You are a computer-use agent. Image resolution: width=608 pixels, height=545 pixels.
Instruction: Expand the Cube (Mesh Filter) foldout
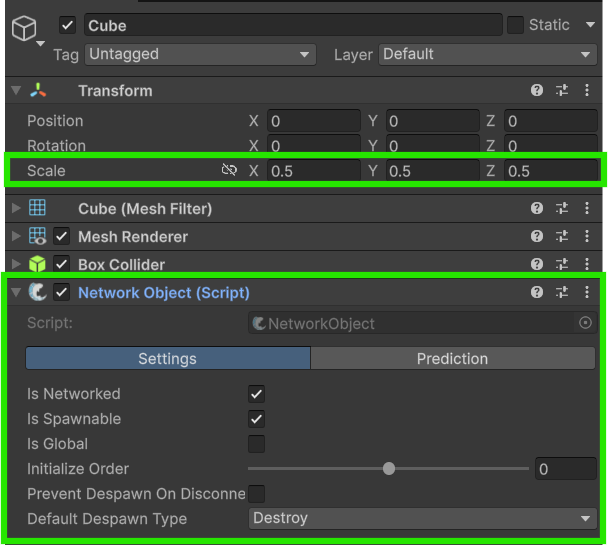16,208
